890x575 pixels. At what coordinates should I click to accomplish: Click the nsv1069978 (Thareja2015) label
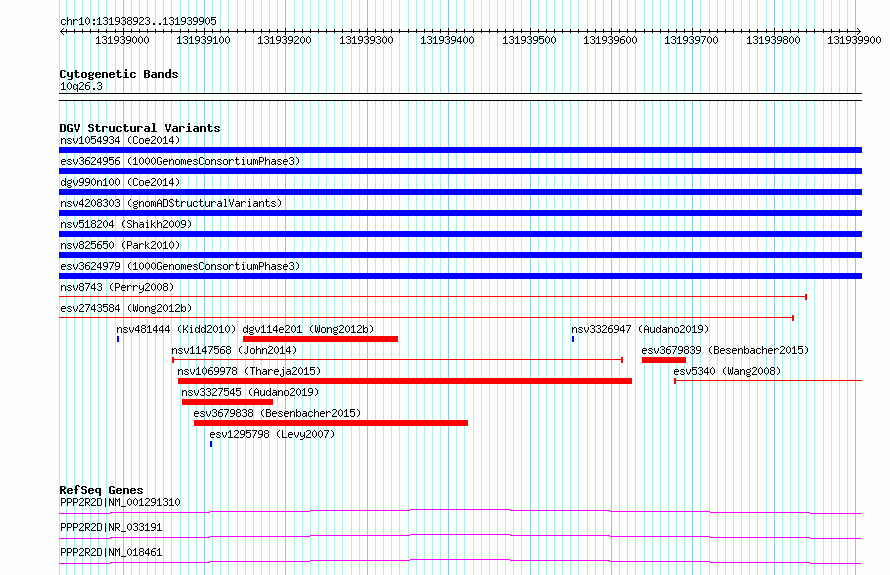(x=249, y=371)
